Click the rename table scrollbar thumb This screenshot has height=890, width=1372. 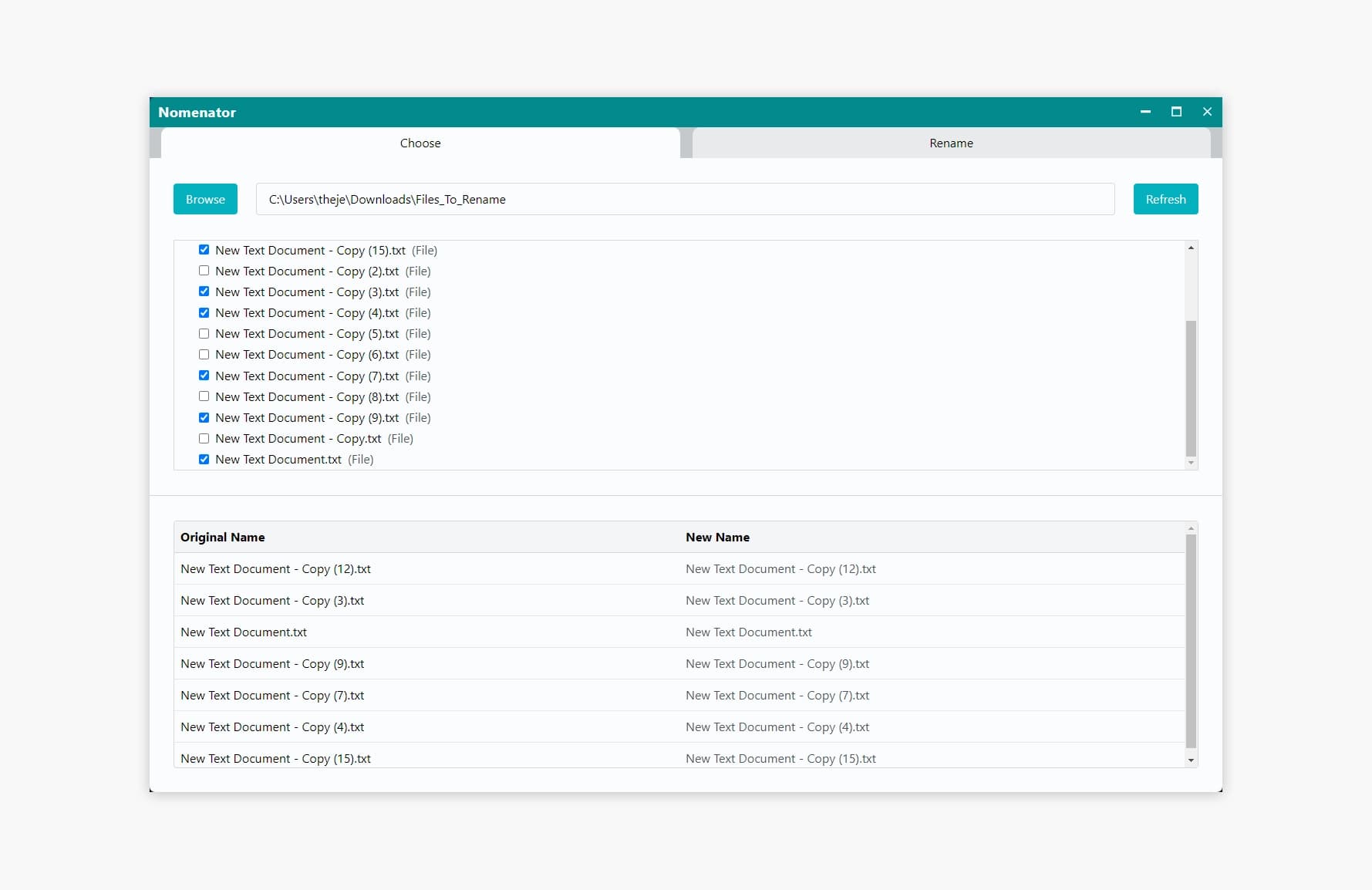pos(1191,641)
